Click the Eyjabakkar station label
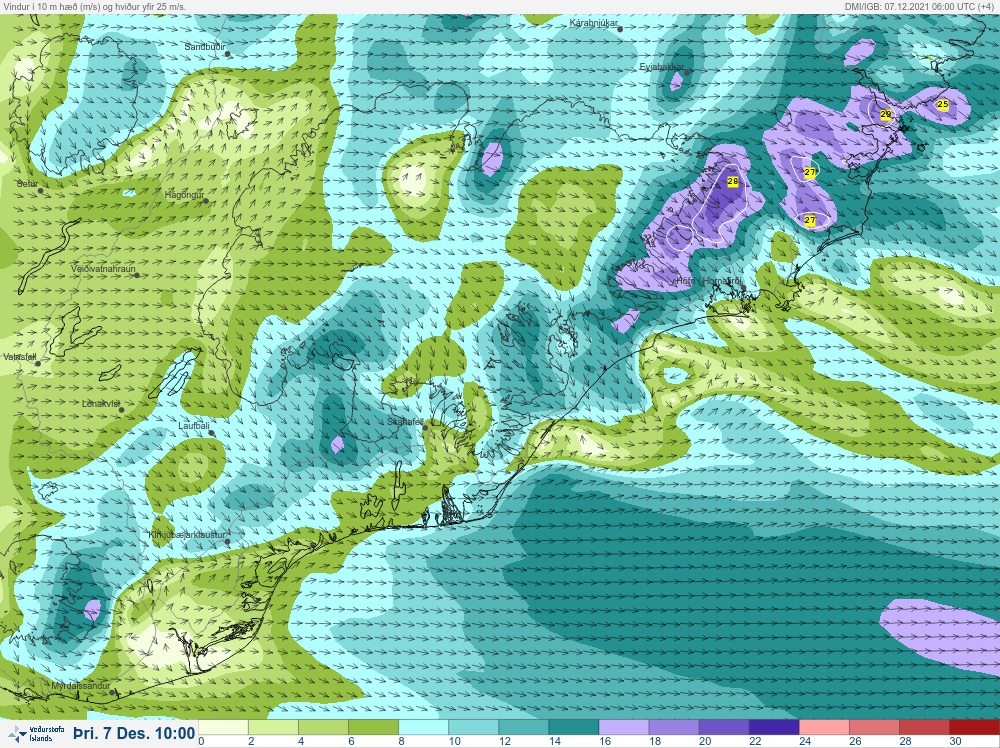The height and width of the screenshot is (748, 1000). coord(662,67)
